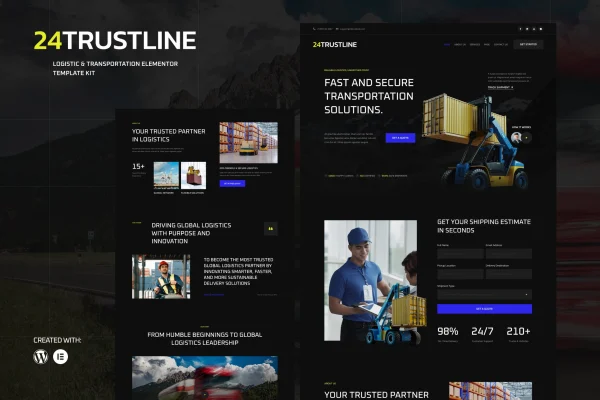The height and width of the screenshot is (400, 600).
Task: Click the WordPress logo icon
Action: (x=41, y=357)
